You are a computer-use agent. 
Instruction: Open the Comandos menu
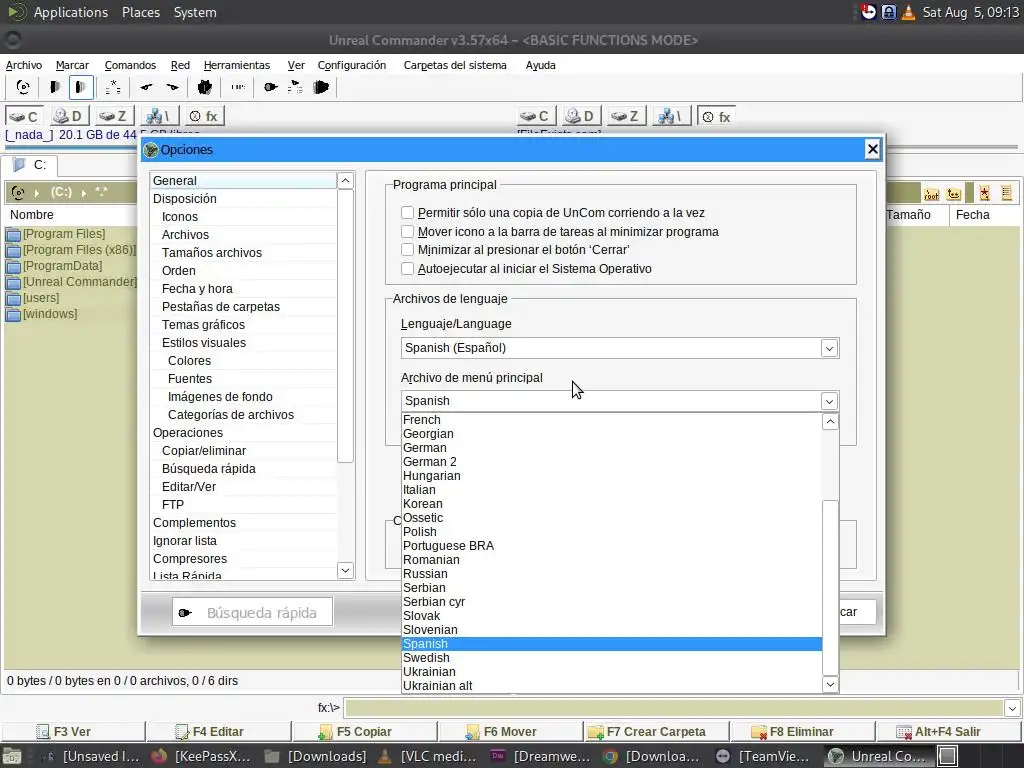130,65
